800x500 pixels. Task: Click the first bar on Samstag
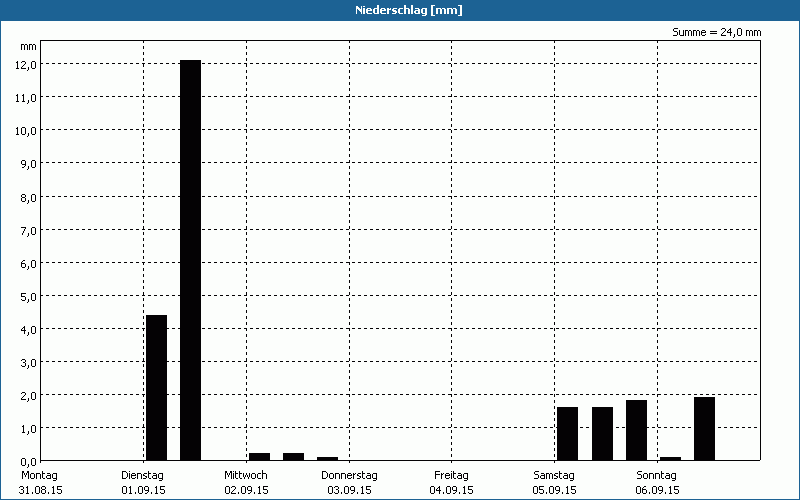(567, 434)
